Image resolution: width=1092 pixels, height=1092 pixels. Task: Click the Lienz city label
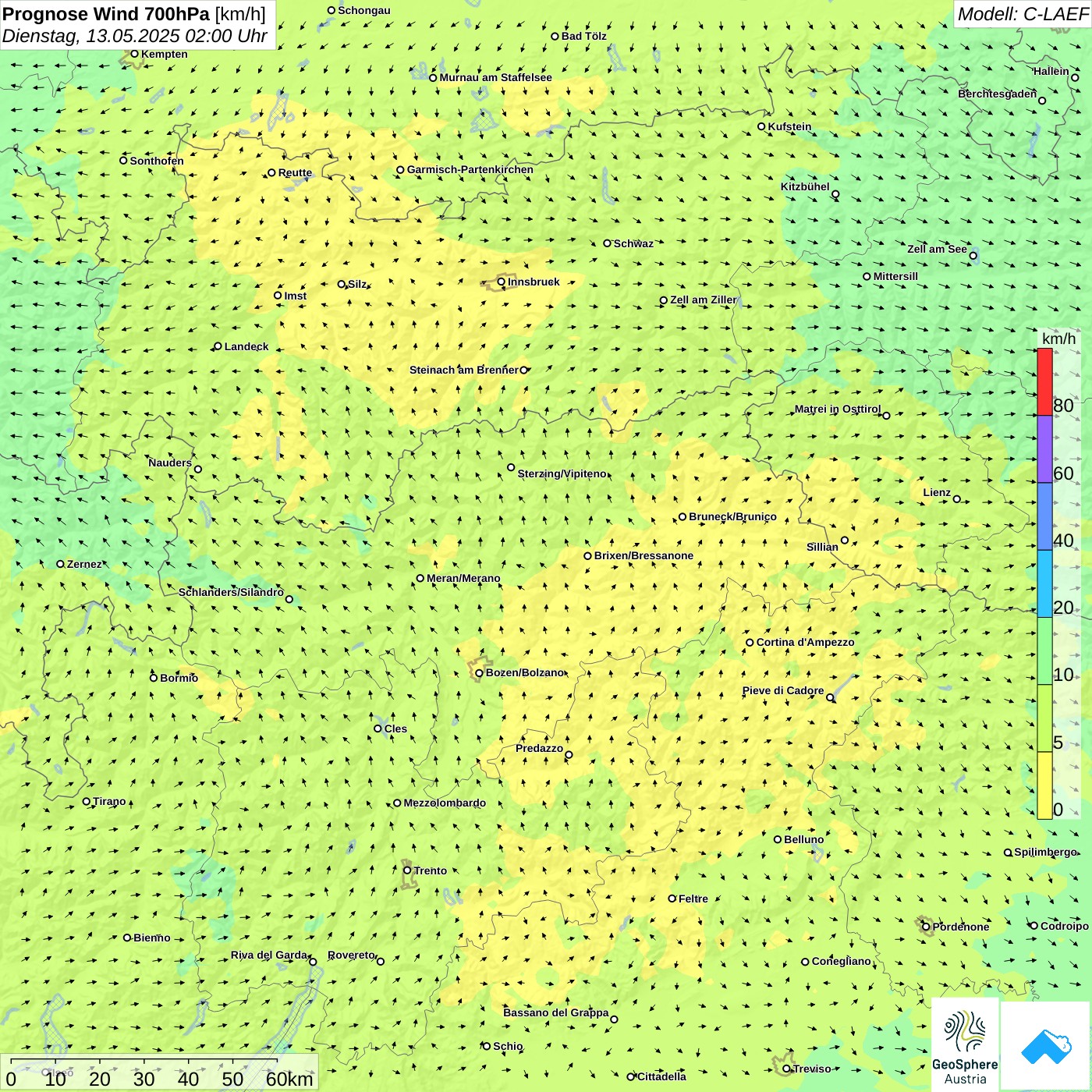point(937,492)
